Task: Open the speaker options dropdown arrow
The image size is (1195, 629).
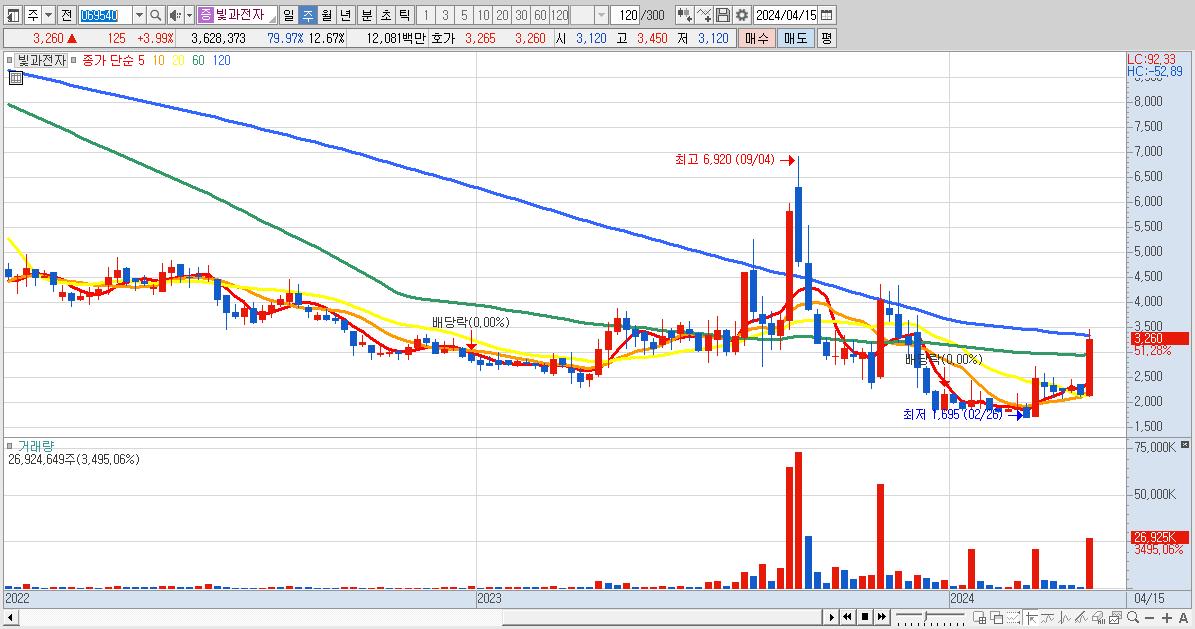Action: tap(189, 14)
